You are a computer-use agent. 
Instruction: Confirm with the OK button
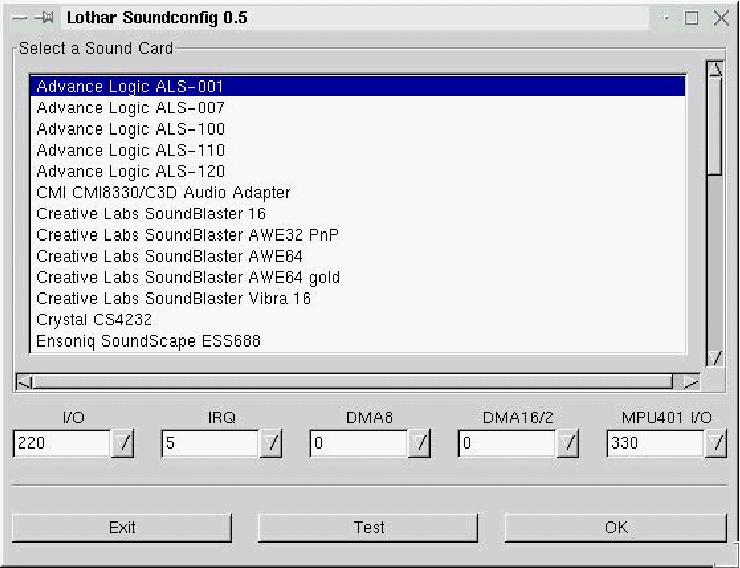click(x=616, y=527)
